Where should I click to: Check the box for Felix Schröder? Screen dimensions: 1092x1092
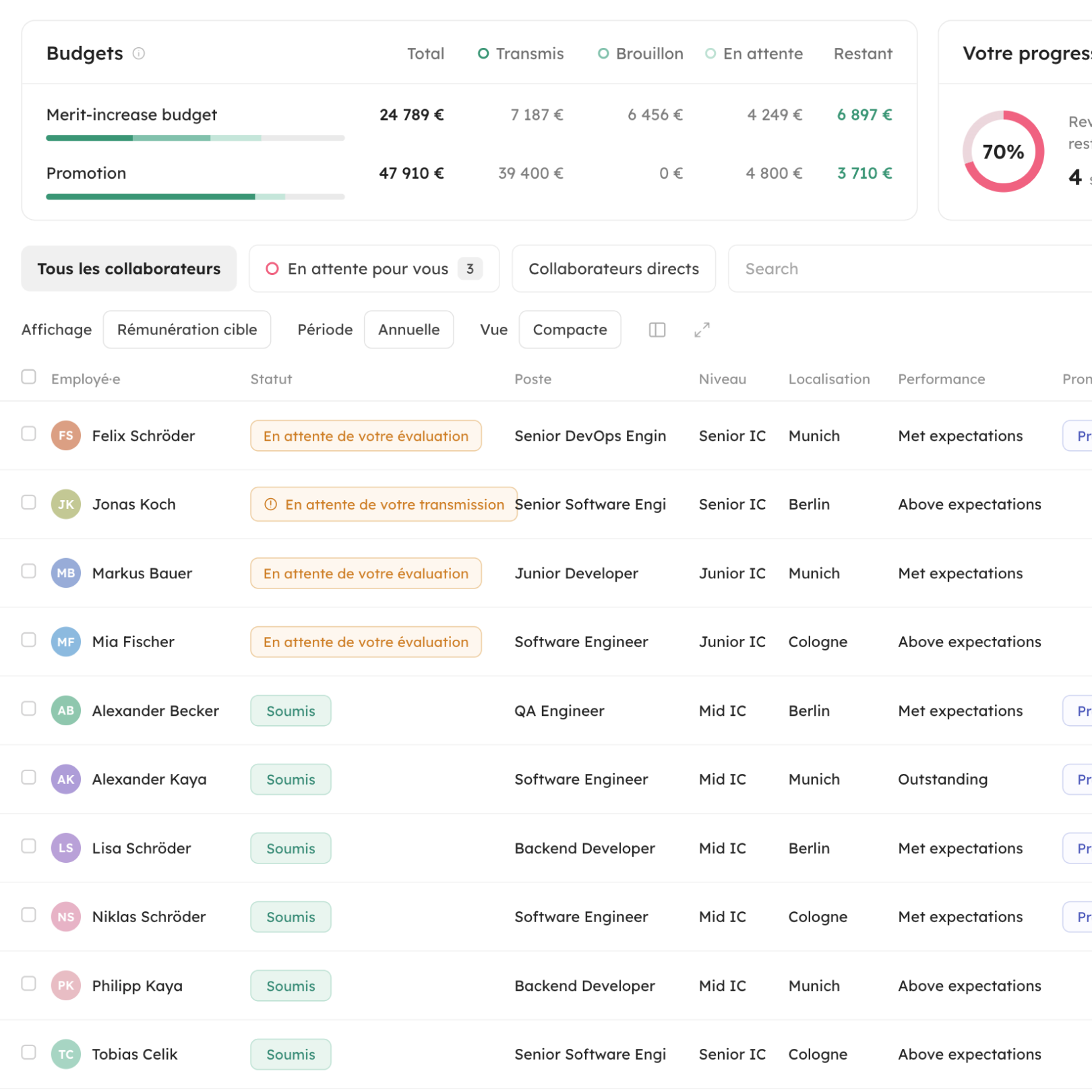pyautogui.click(x=28, y=433)
